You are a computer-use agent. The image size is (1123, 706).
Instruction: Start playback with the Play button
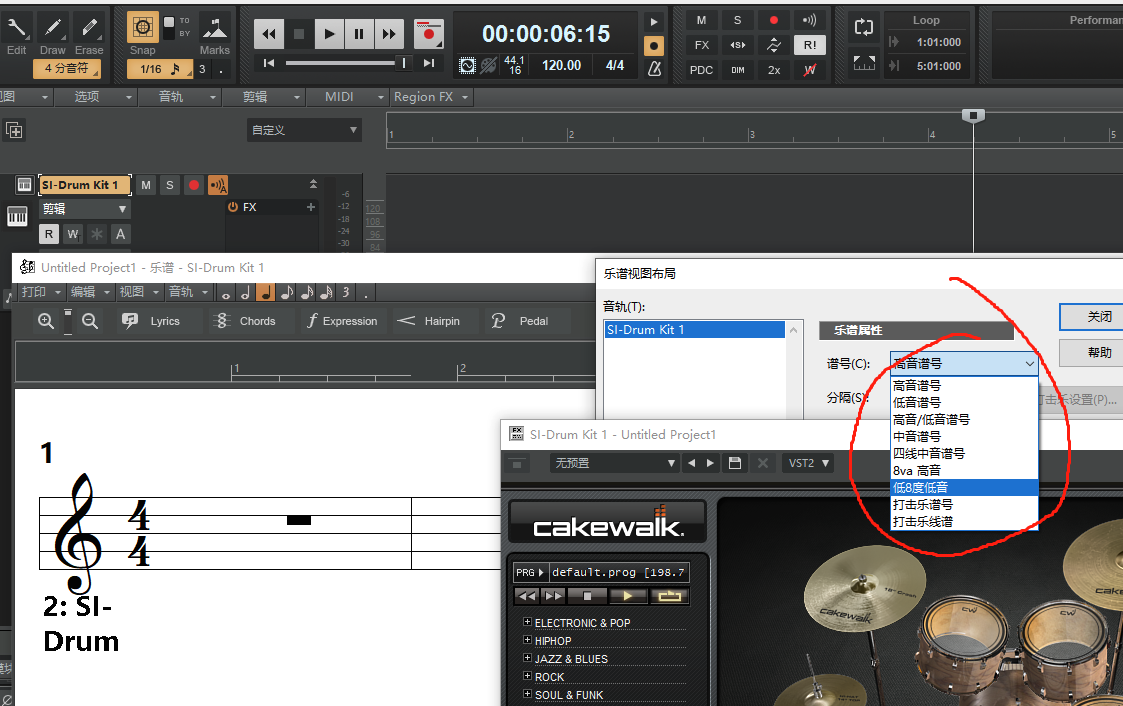[x=329, y=34]
